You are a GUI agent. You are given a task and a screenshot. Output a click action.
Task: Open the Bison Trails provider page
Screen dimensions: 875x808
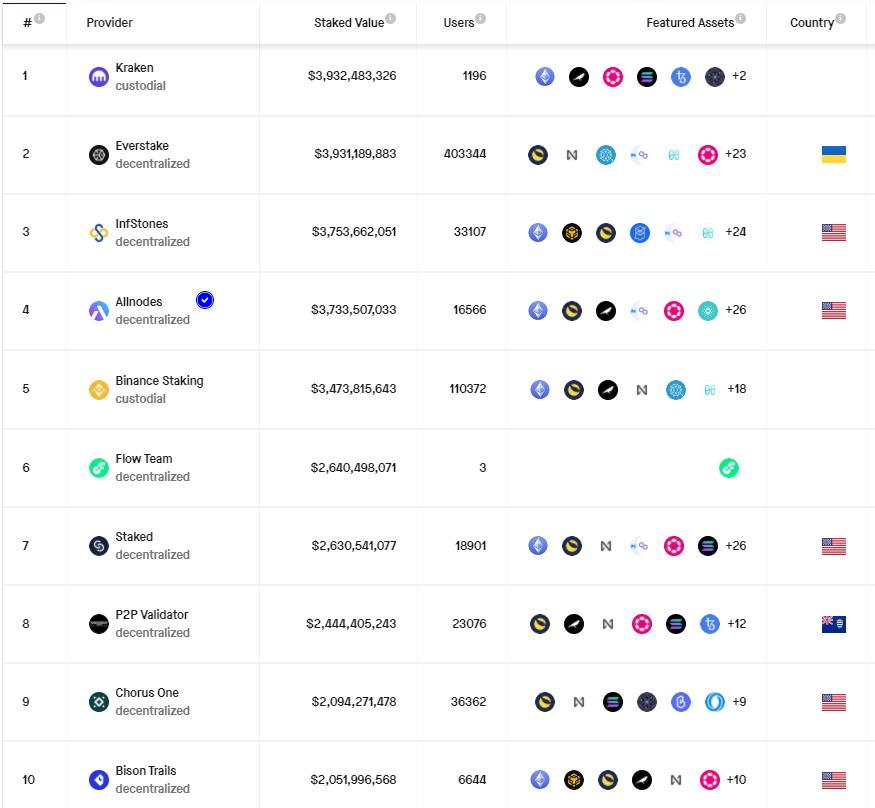[146, 771]
